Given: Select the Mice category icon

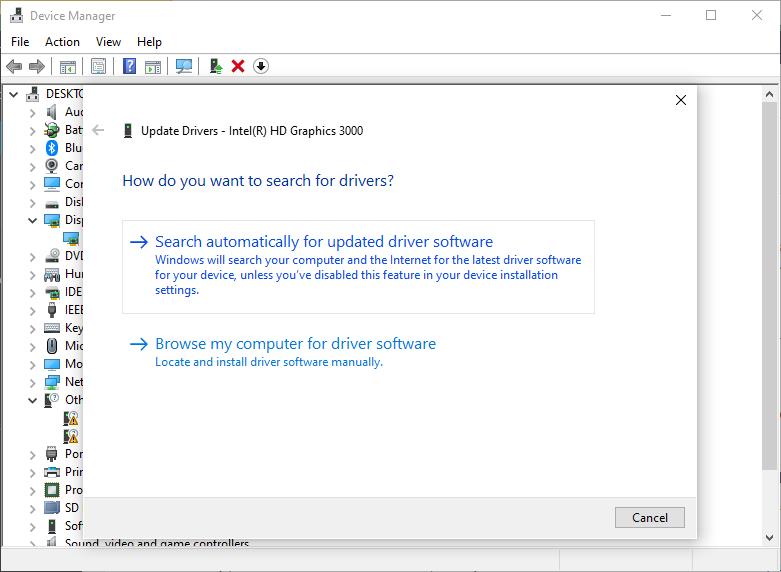Looking at the screenshot, I should coord(52,346).
